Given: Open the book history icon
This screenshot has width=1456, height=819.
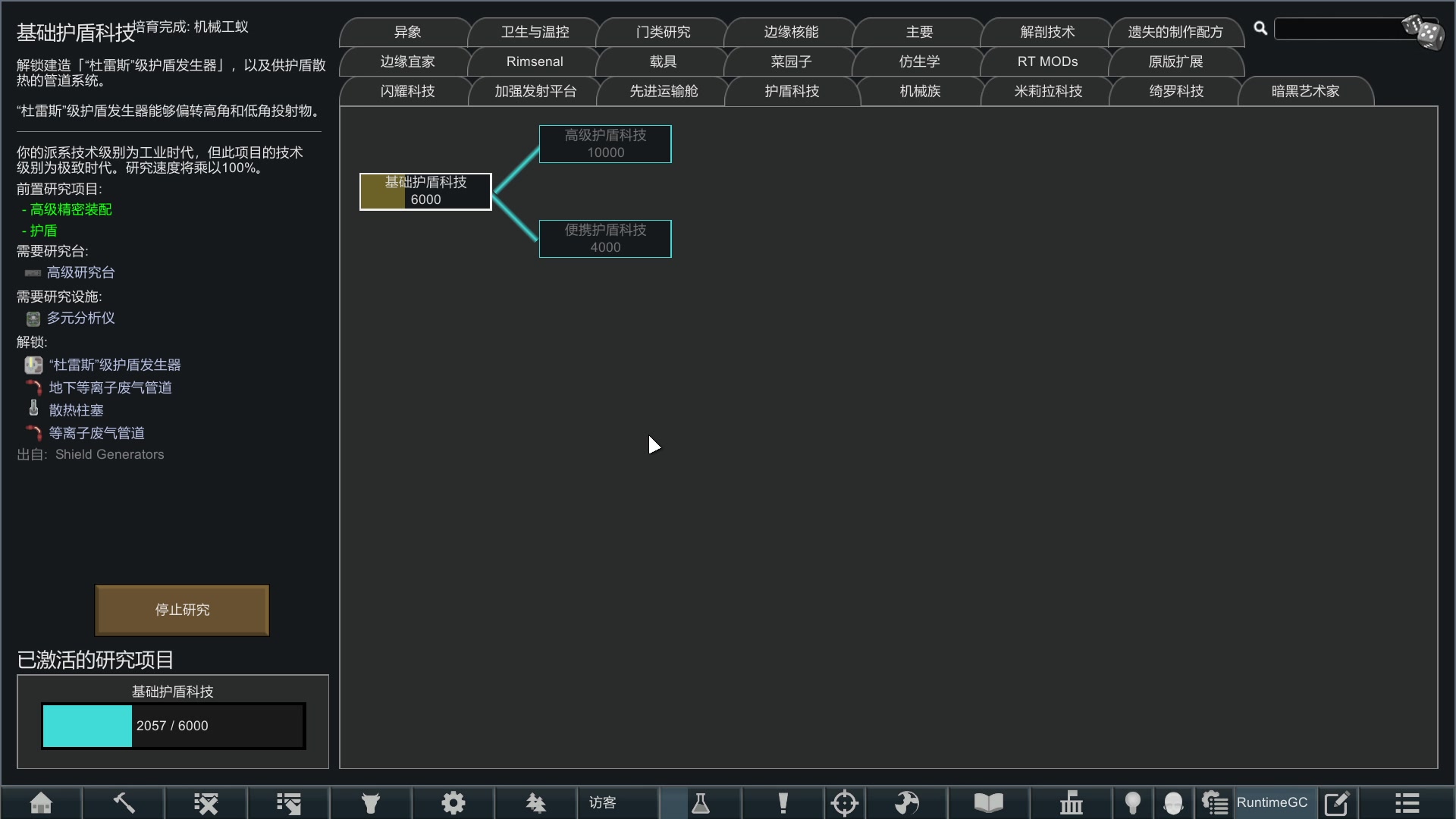Looking at the screenshot, I should (988, 802).
